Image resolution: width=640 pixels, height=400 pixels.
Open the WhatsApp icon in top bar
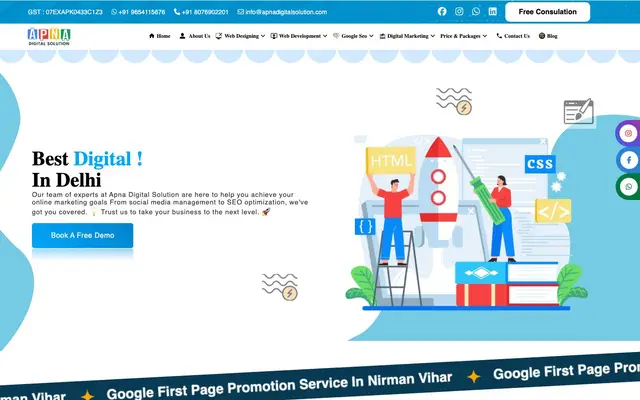(x=476, y=11)
